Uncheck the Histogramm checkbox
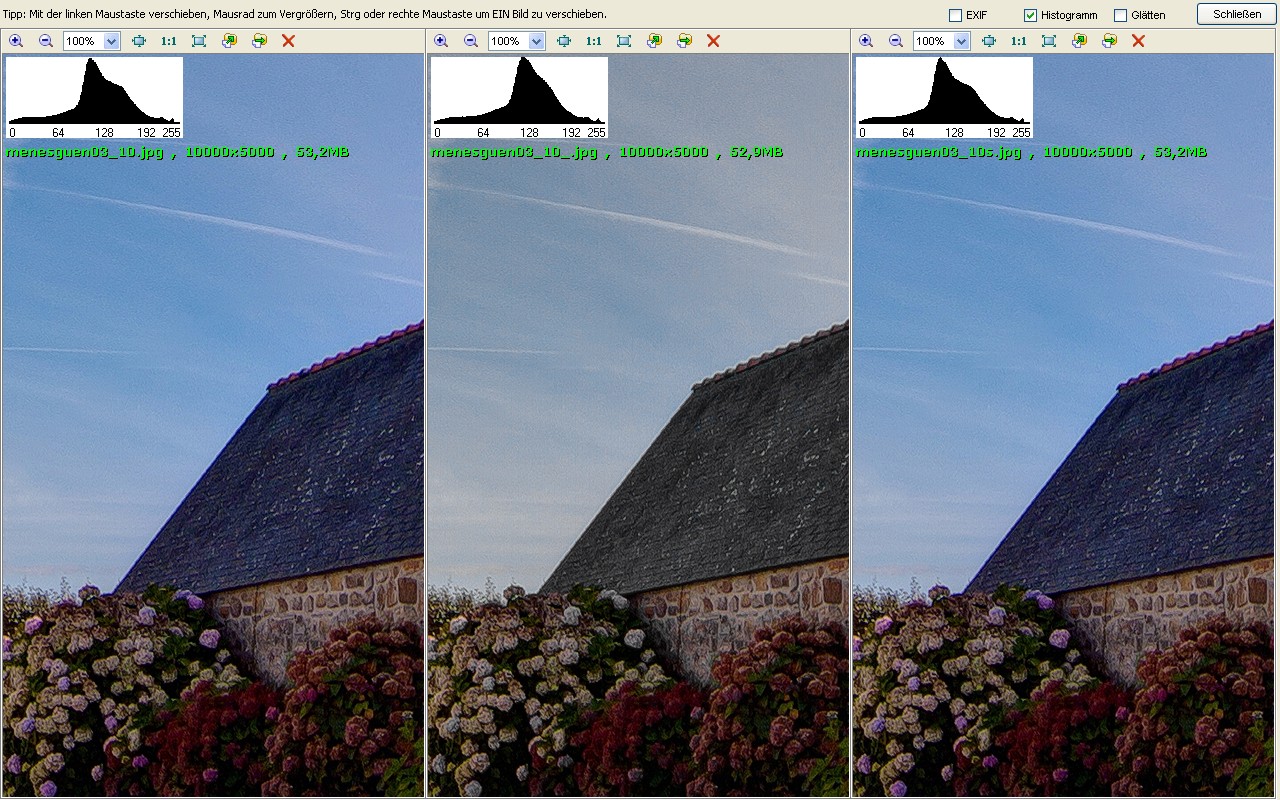The image size is (1280, 800). tap(1030, 15)
